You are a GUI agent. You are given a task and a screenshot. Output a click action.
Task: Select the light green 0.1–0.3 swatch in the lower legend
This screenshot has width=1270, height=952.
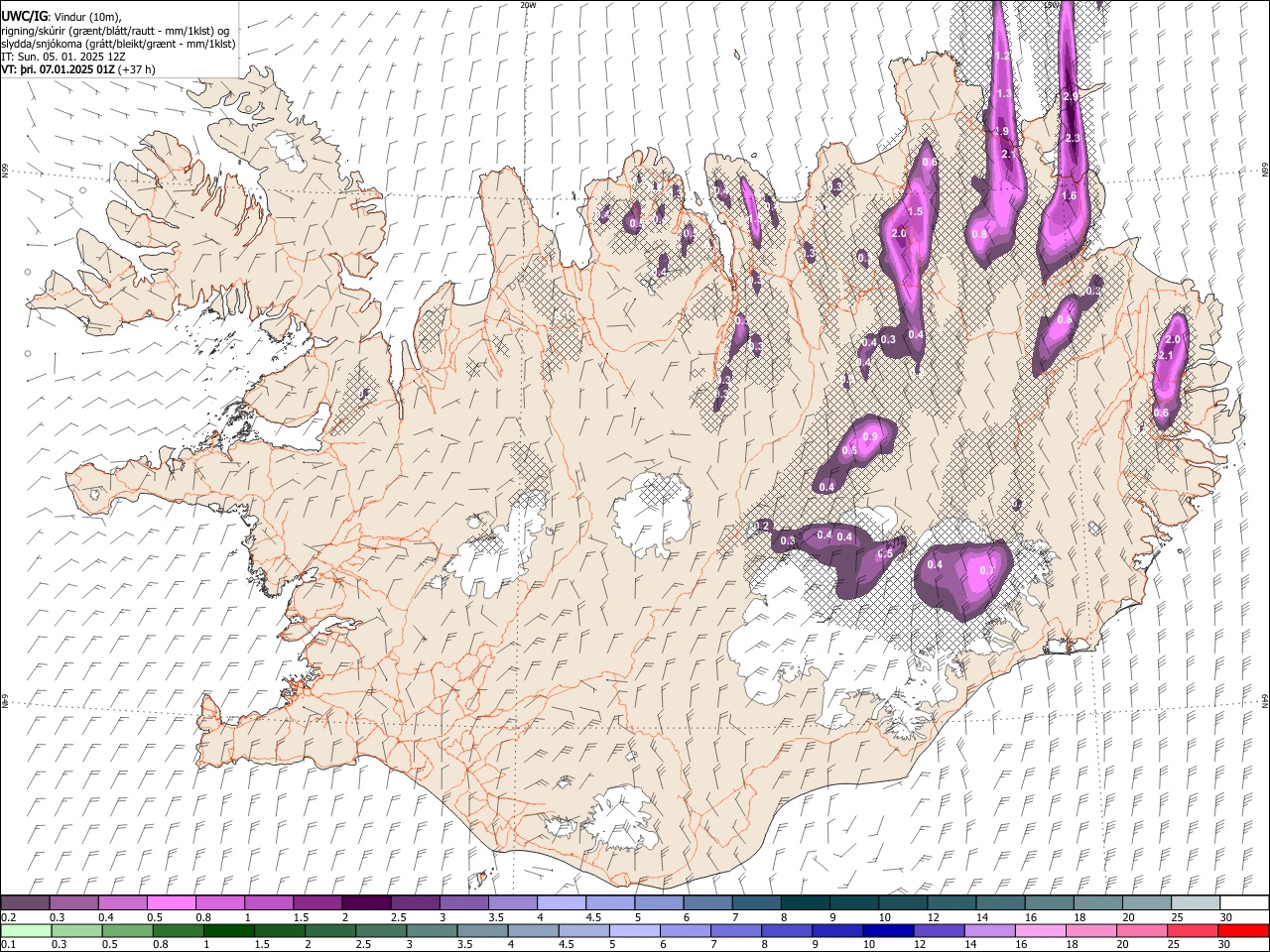[26, 930]
